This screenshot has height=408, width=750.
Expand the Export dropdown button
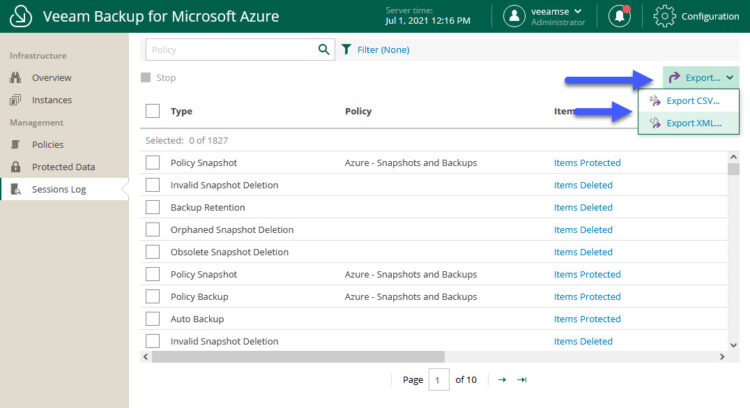[701, 77]
